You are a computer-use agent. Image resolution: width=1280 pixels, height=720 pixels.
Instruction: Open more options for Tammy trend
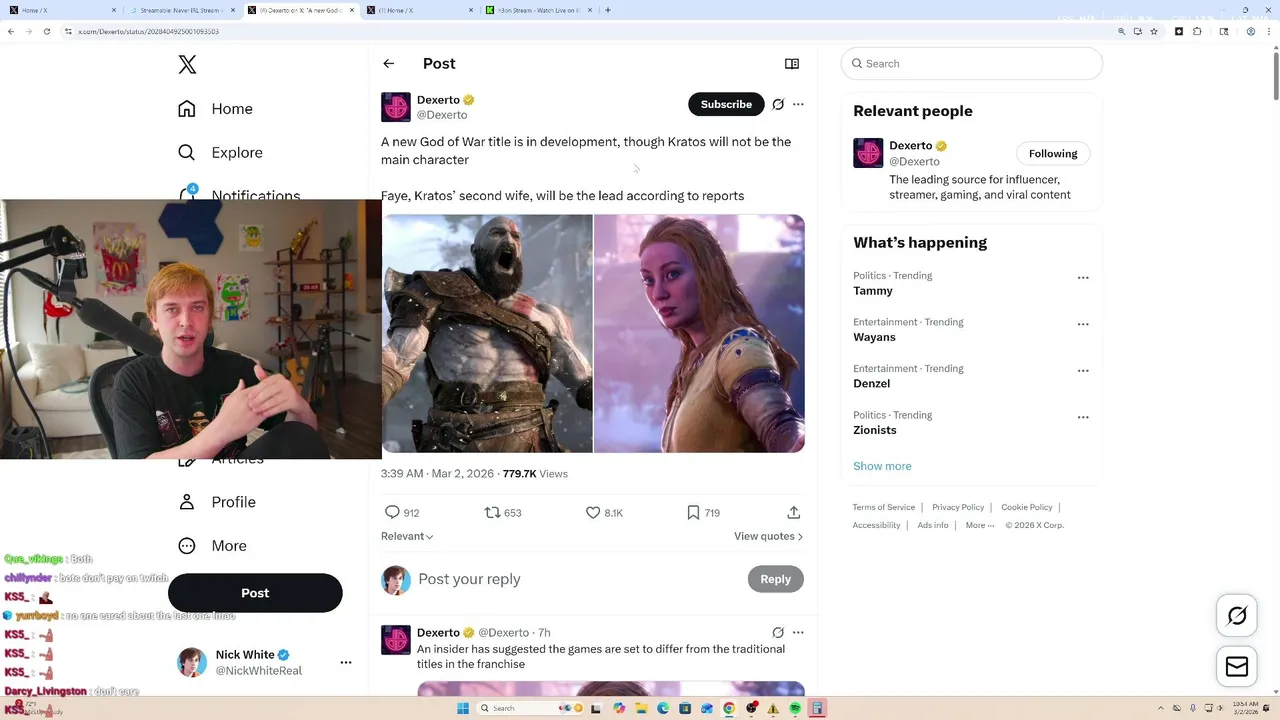[x=1083, y=278]
